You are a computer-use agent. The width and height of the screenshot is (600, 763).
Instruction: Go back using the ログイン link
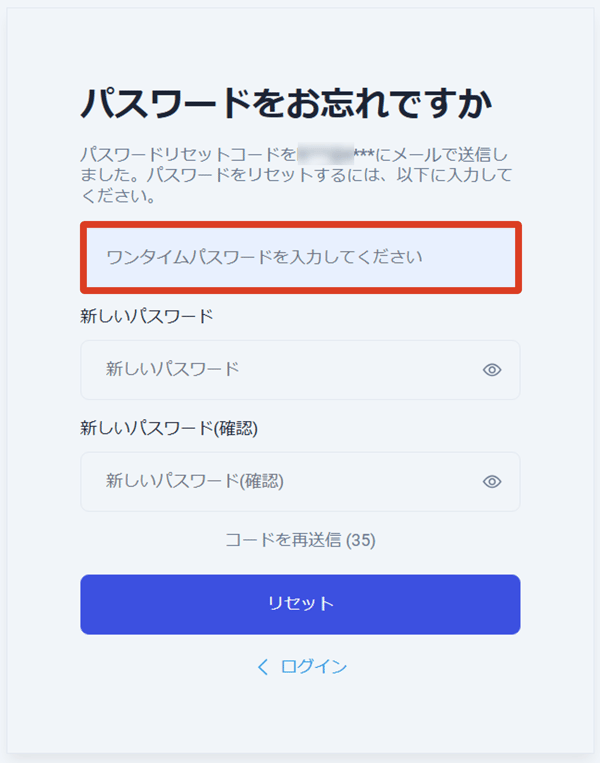314,667
